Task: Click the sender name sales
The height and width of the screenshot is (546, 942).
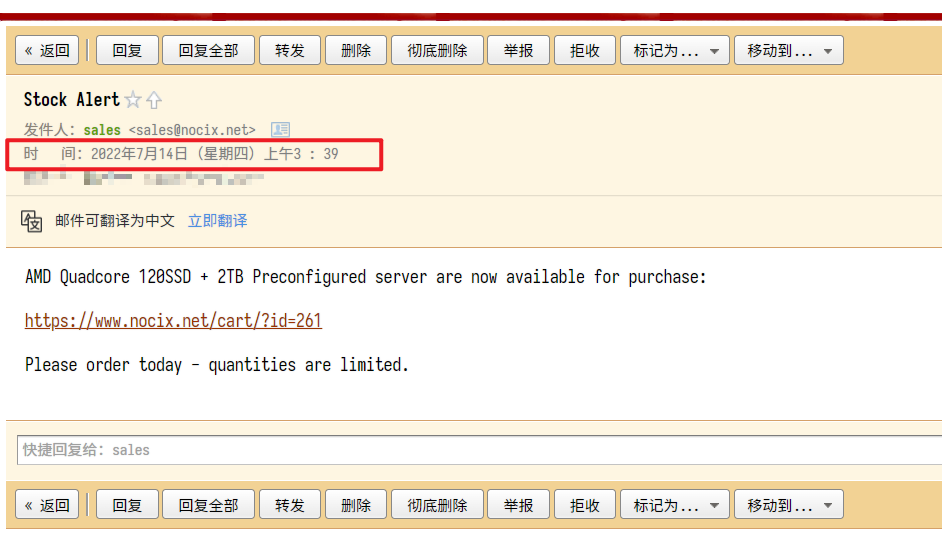Action: [x=102, y=130]
